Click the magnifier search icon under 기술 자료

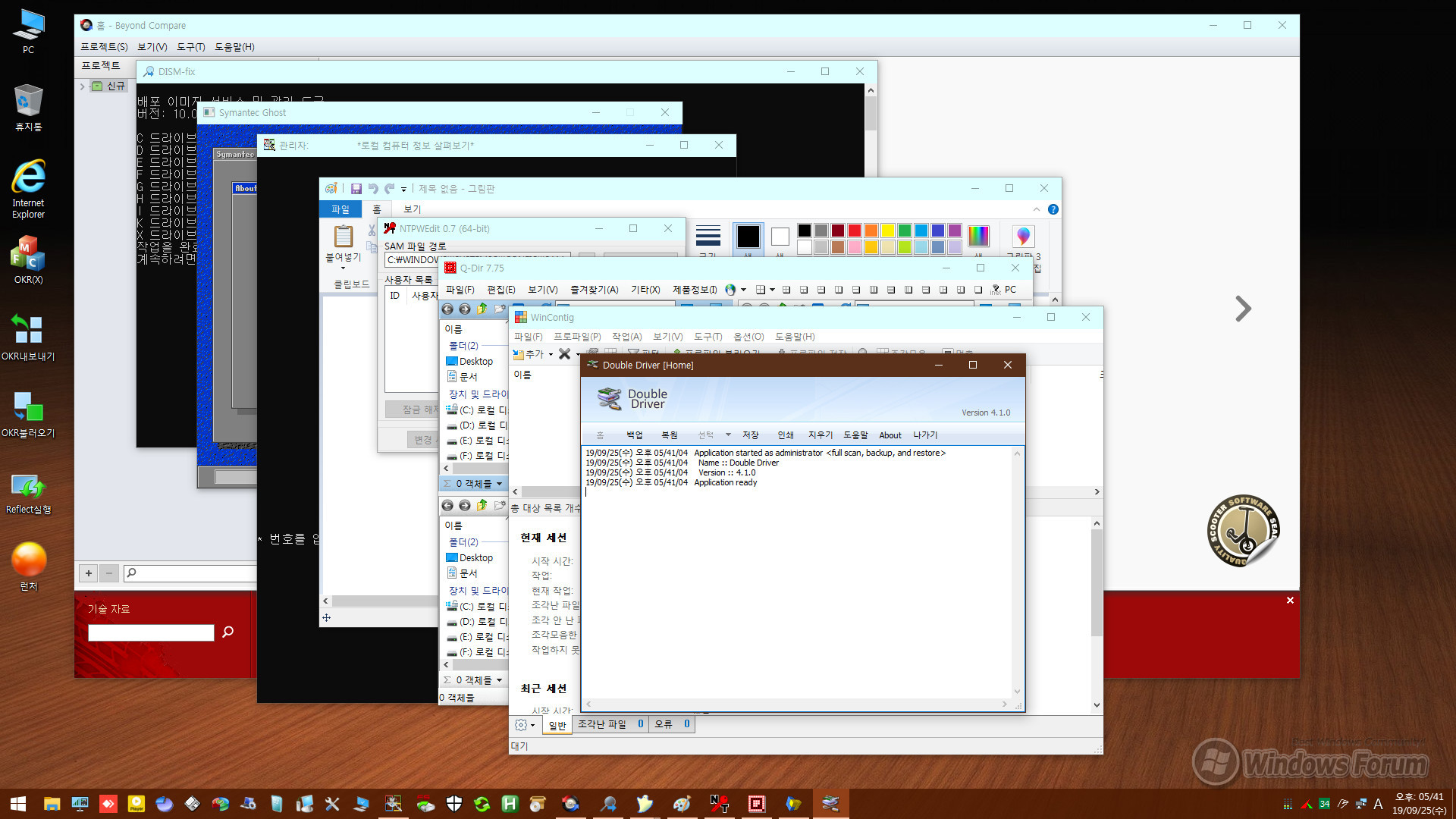point(227,632)
